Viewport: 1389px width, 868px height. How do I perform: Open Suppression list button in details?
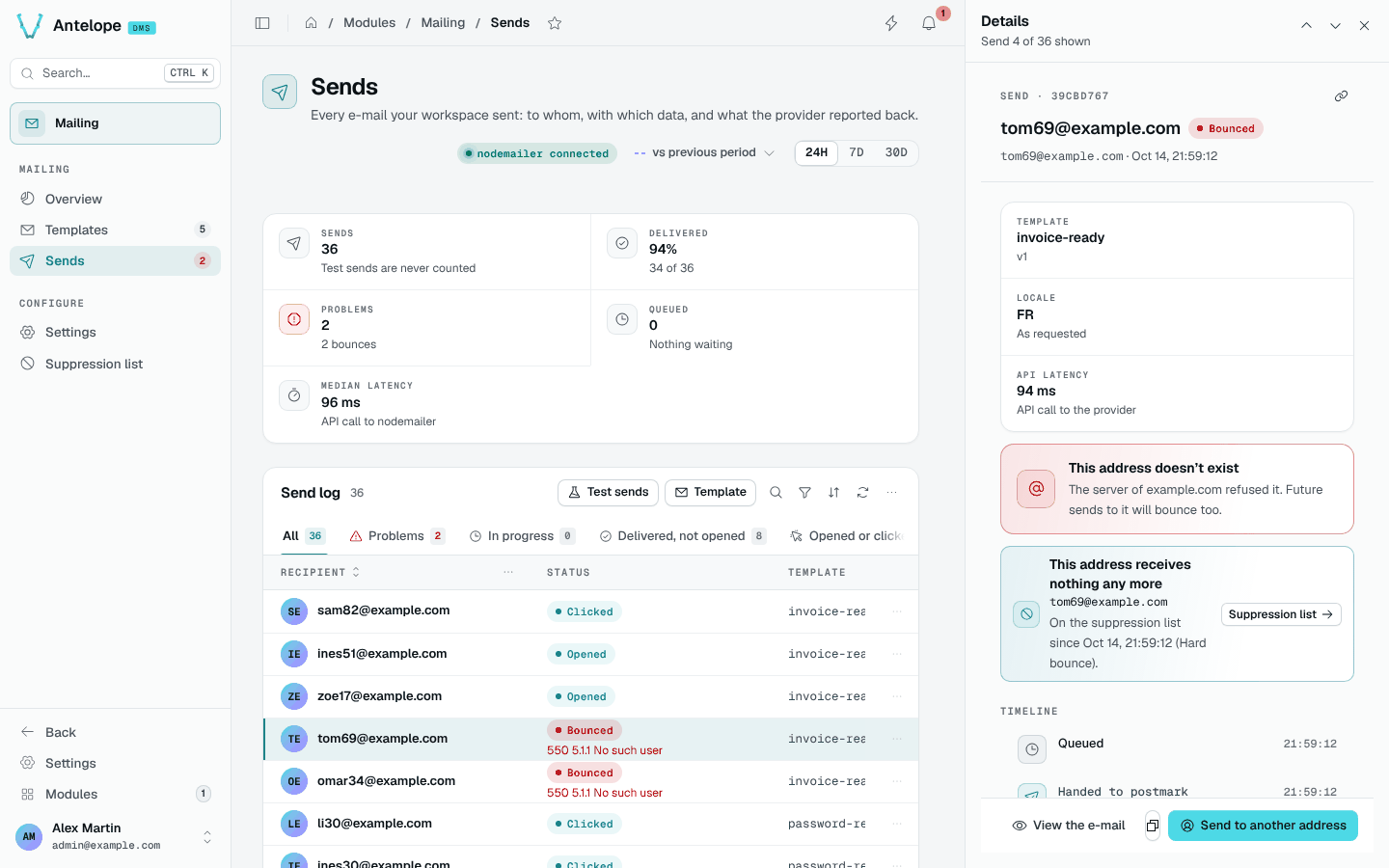pyautogui.click(x=1281, y=614)
